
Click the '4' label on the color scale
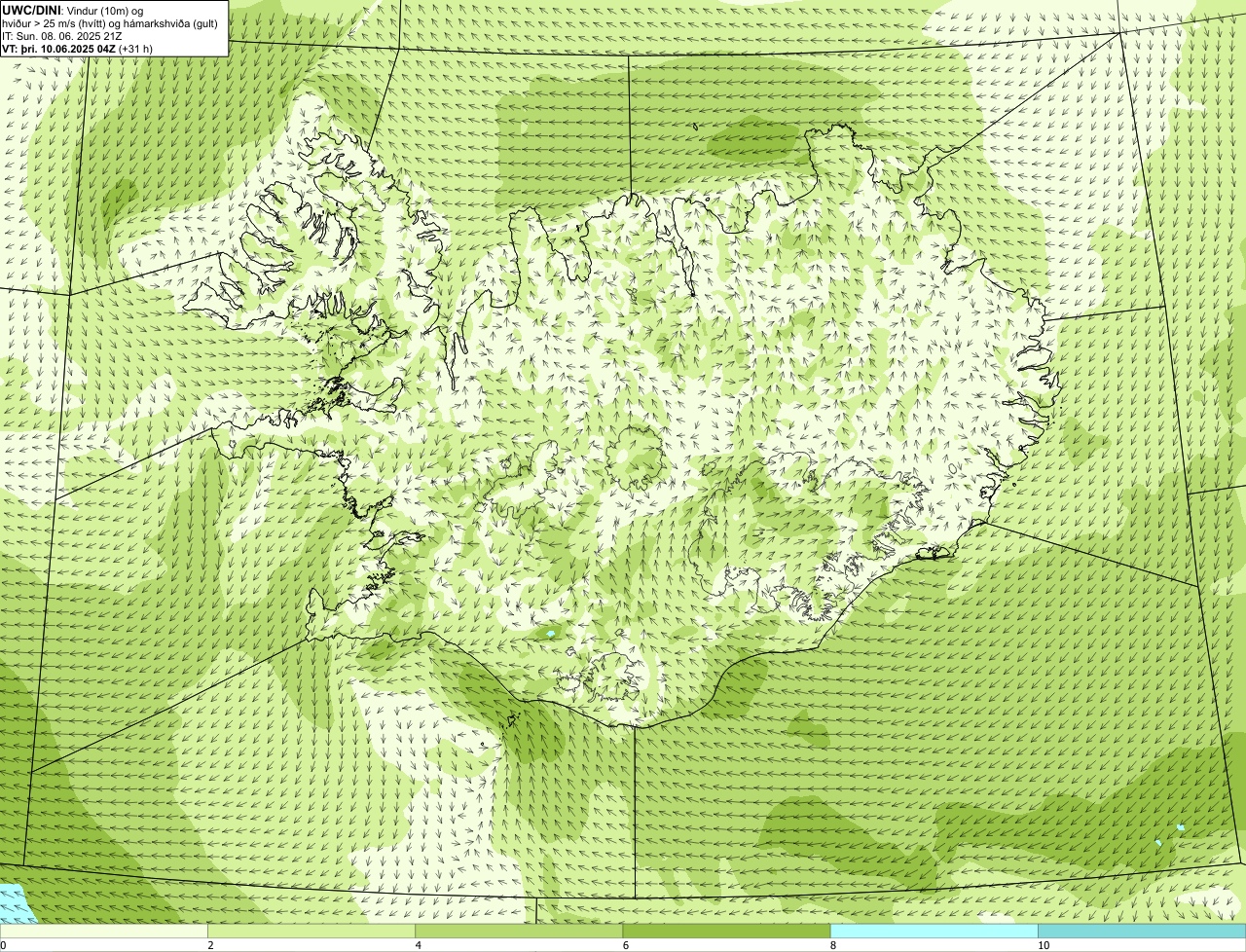click(x=418, y=945)
